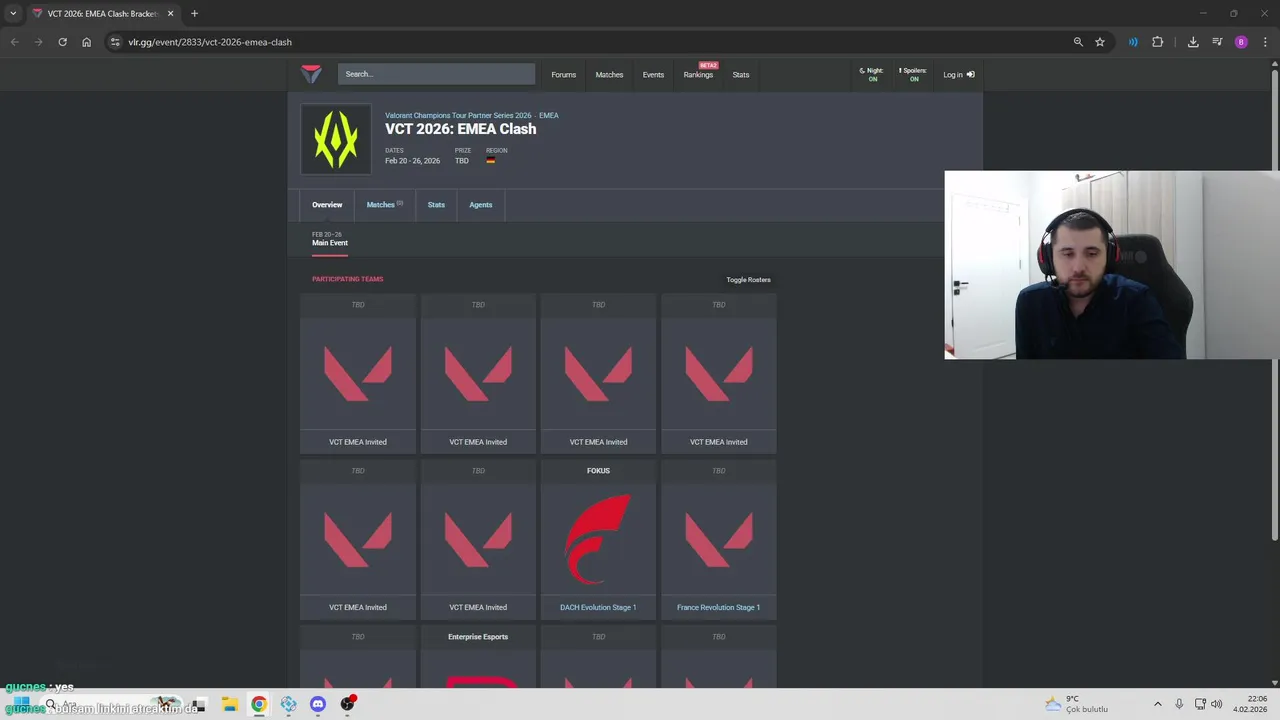Open the FOKUS team logo card
1280x720 pixels.
point(598,539)
